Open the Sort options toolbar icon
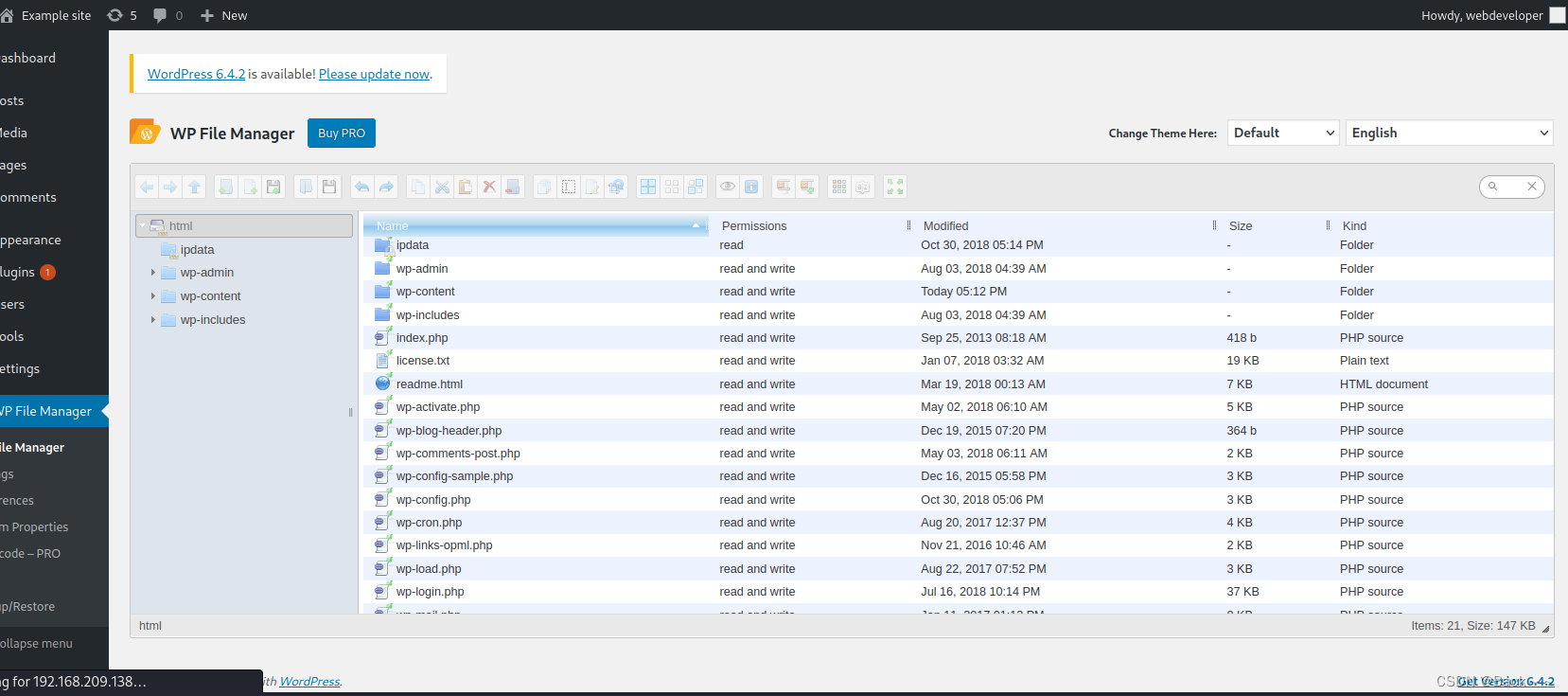This screenshot has width=1568, height=696. coord(863,187)
